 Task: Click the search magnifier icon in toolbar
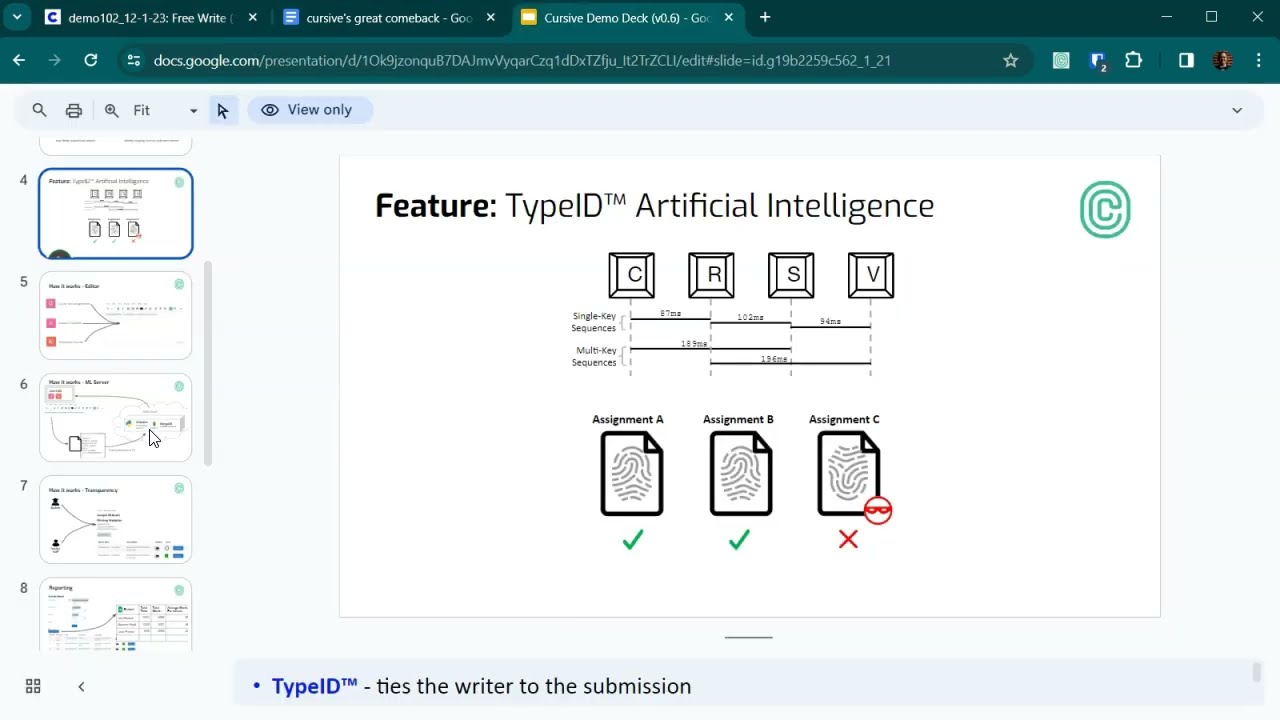39,110
